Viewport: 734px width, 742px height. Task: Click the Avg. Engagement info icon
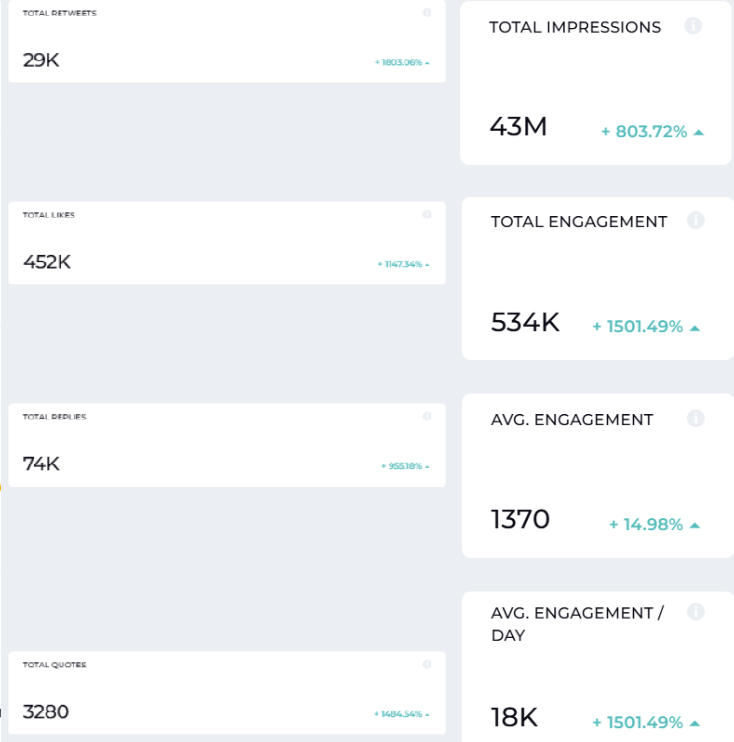pos(696,418)
